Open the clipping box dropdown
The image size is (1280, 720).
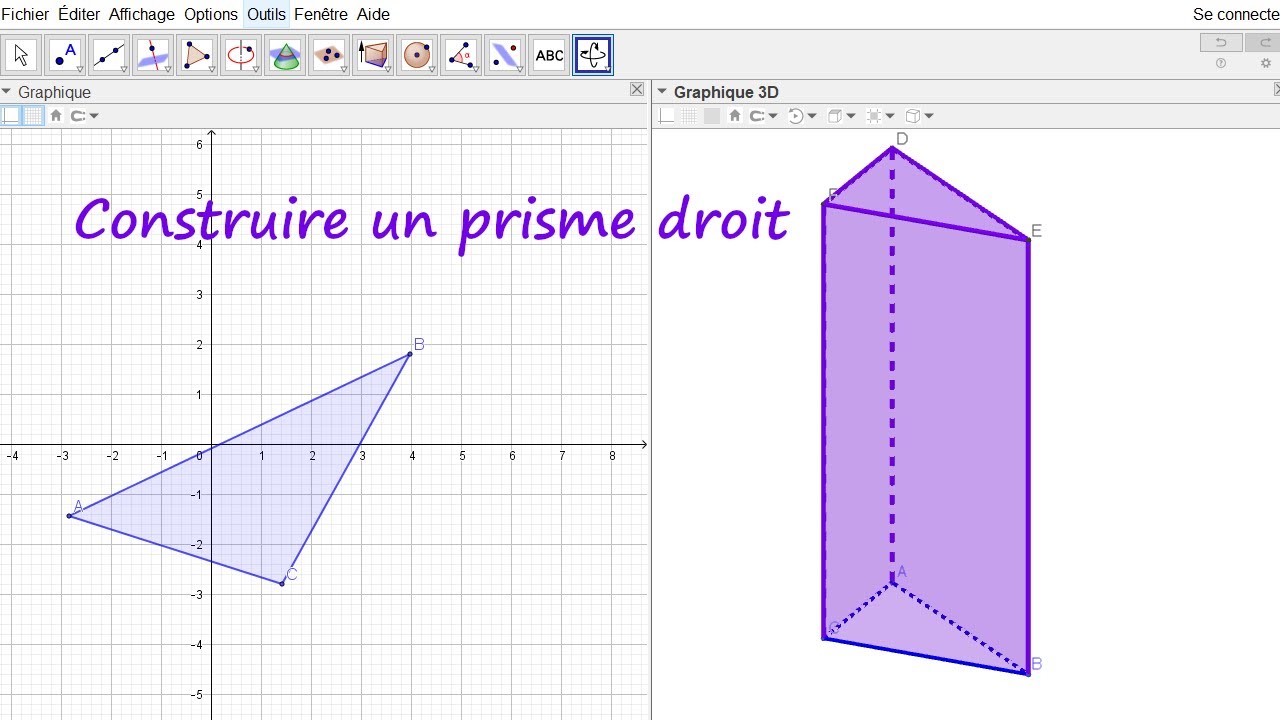click(880, 116)
